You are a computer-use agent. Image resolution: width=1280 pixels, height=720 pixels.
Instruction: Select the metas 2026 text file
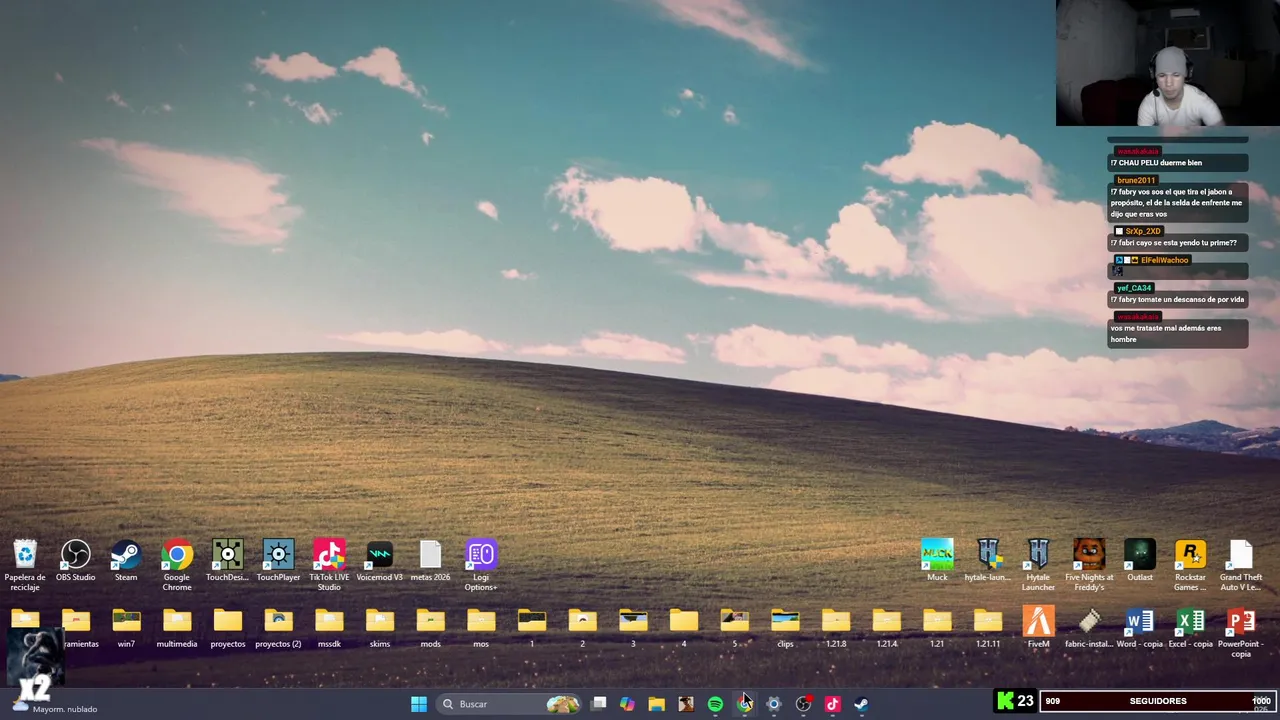click(x=430, y=561)
